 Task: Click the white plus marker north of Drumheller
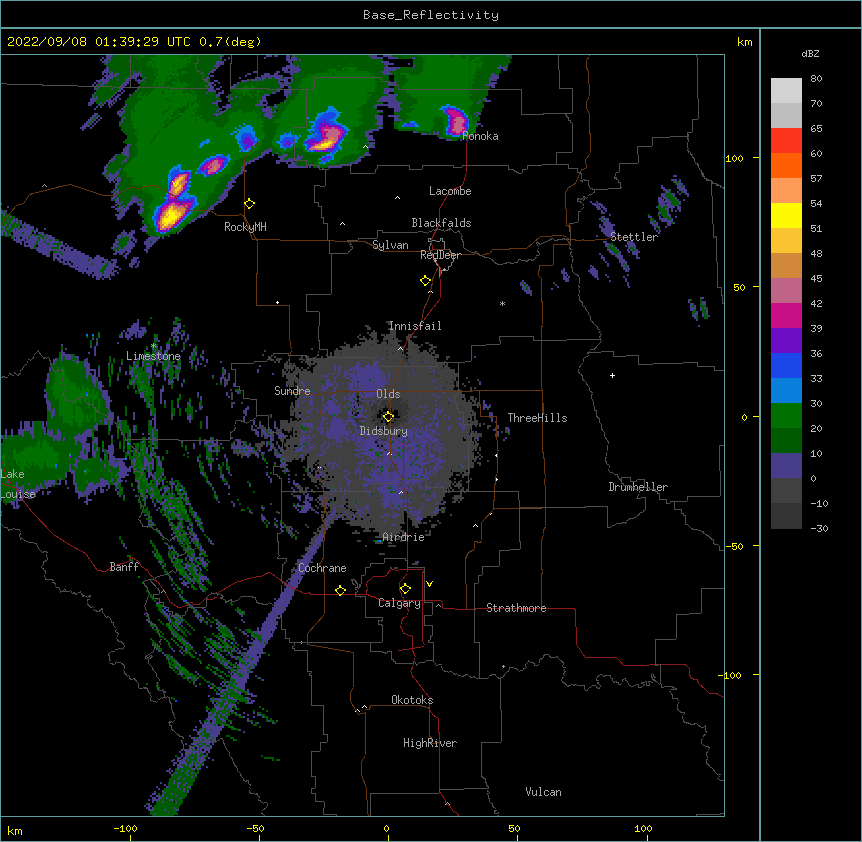point(612,375)
